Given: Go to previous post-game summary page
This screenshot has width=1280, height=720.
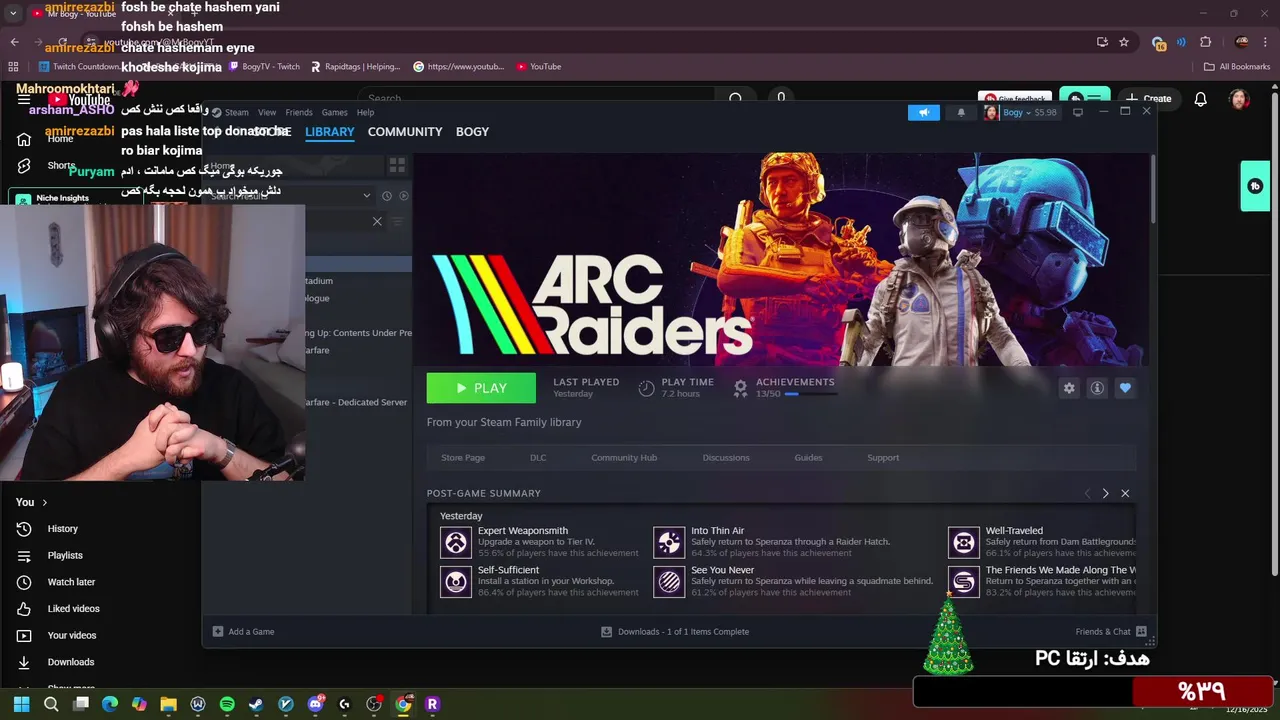Looking at the screenshot, I should pyautogui.click(x=1087, y=493).
